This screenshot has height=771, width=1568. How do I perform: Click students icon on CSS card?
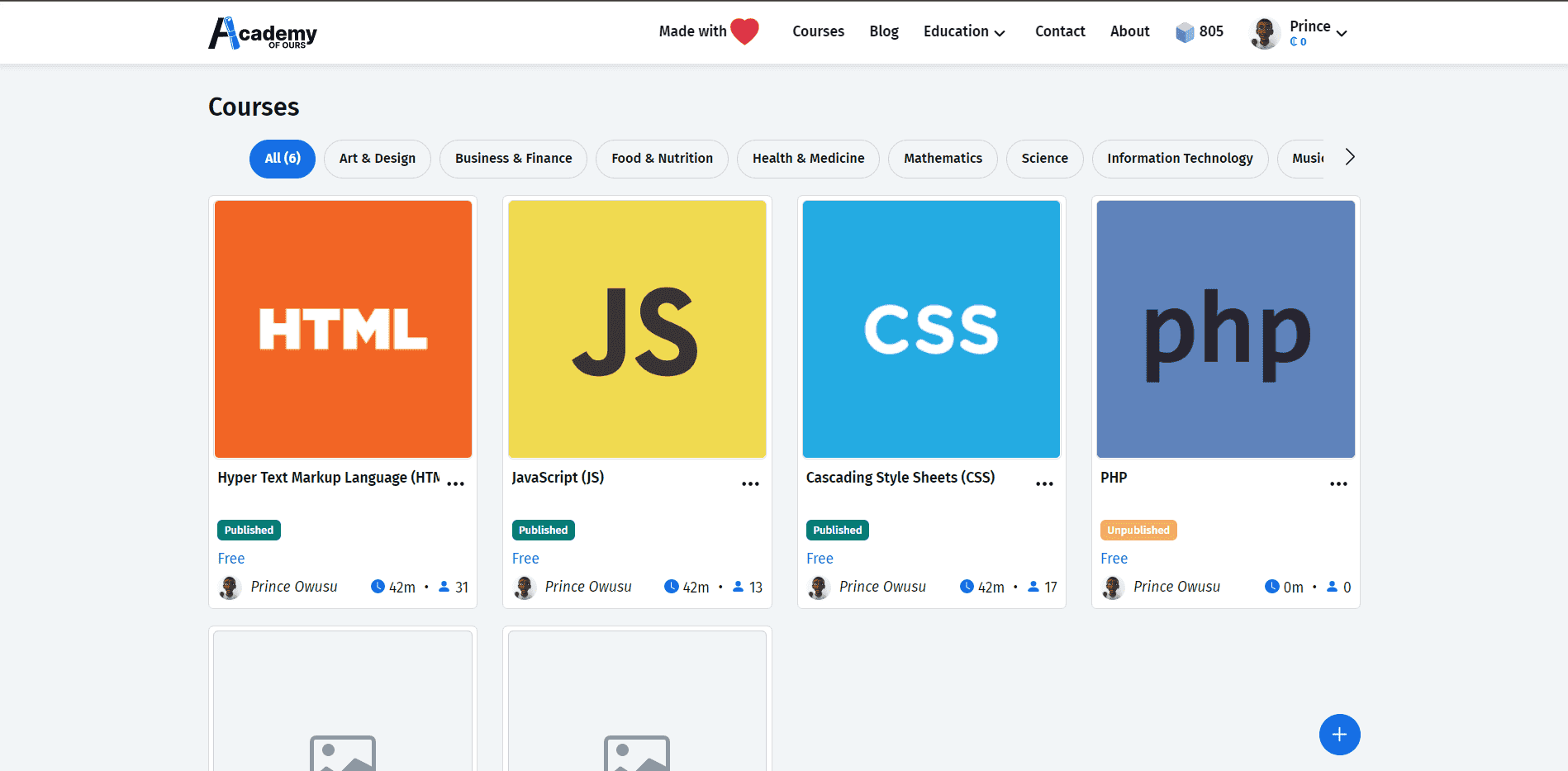[x=1033, y=587]
